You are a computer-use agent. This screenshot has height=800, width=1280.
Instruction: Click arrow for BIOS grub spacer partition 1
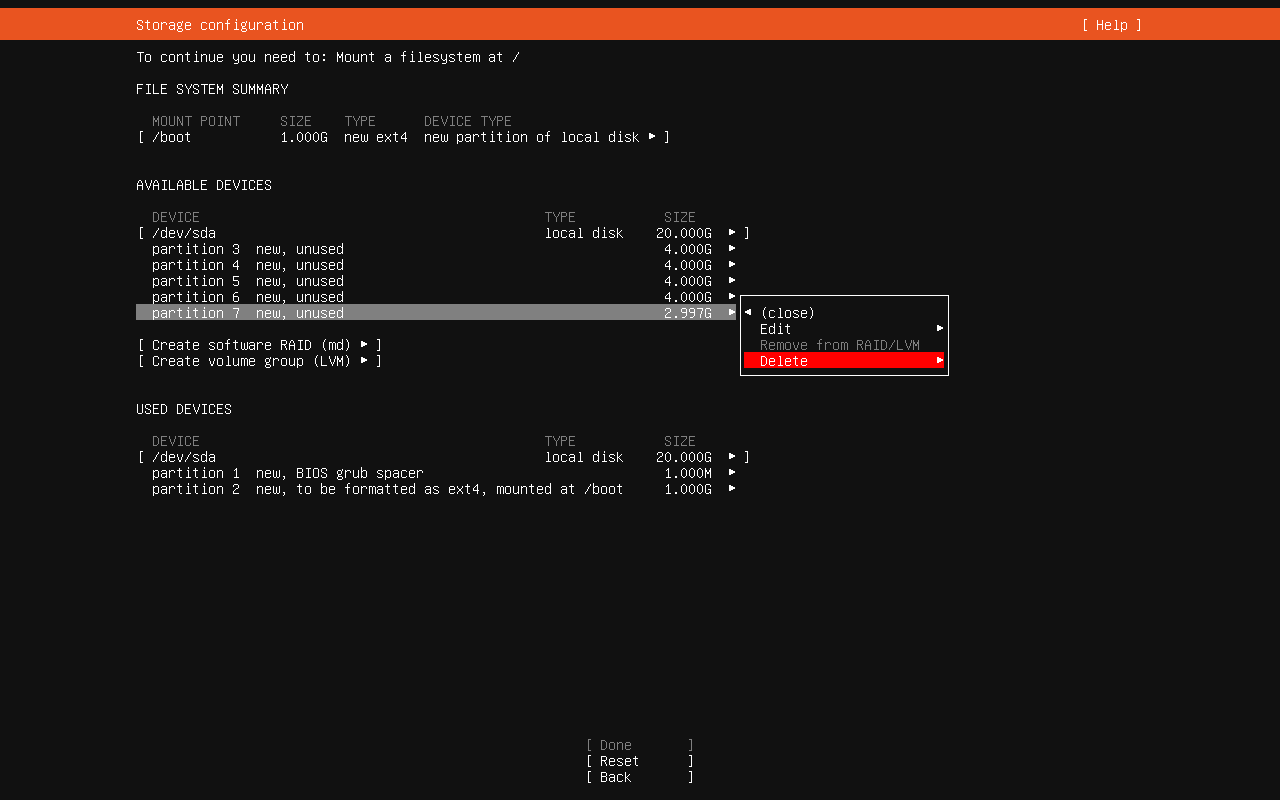tap(732, 473)
